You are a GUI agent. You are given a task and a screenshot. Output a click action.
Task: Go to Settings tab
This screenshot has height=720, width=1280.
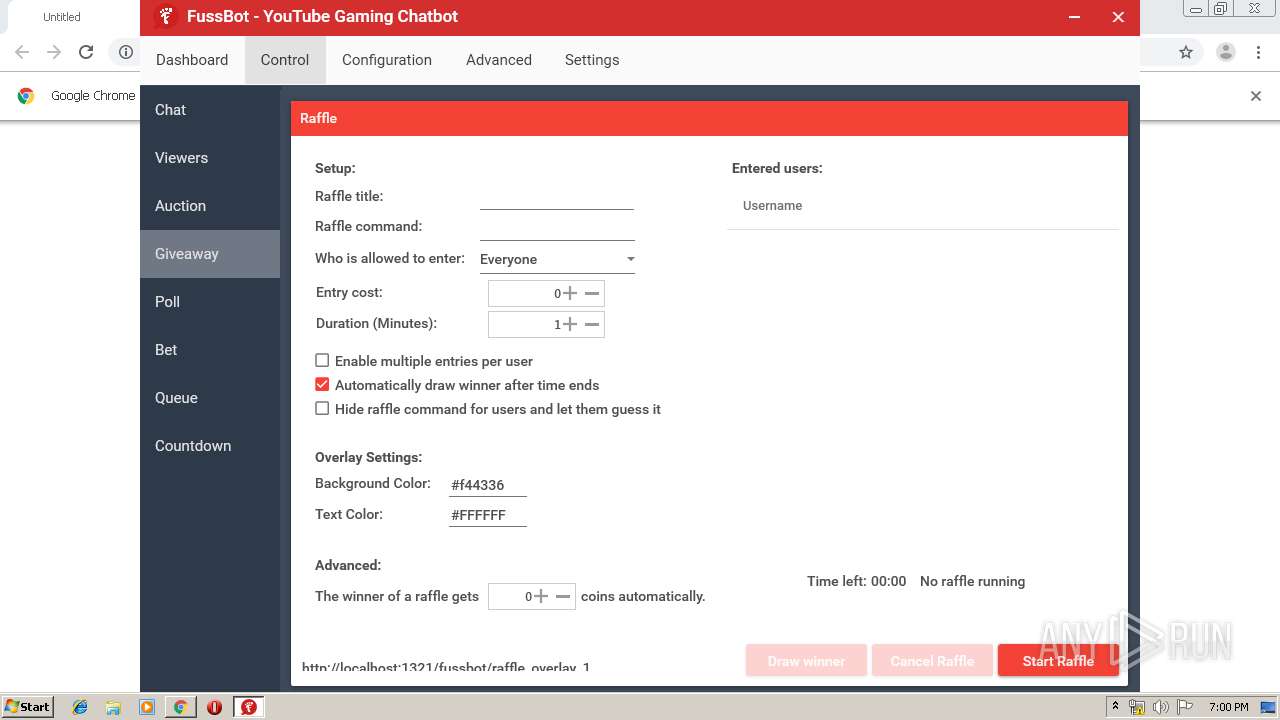pos(592,60)
